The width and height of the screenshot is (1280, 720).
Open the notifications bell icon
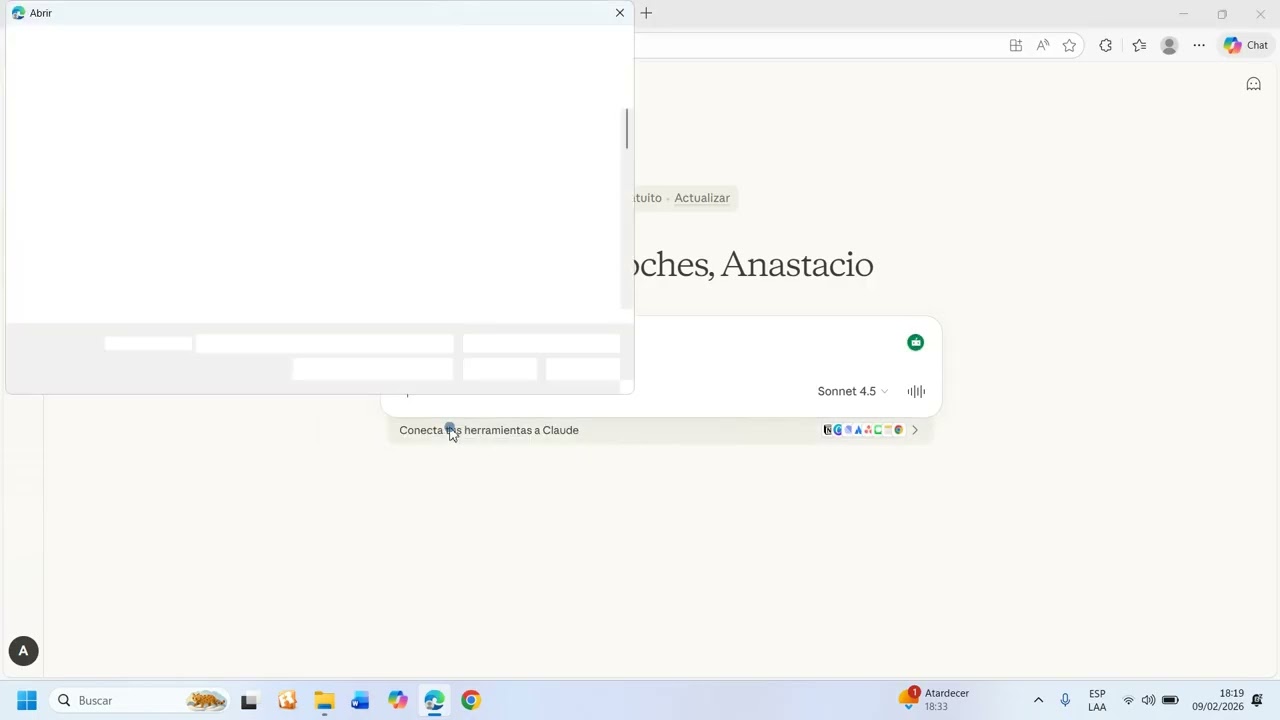pos(1257,700)
